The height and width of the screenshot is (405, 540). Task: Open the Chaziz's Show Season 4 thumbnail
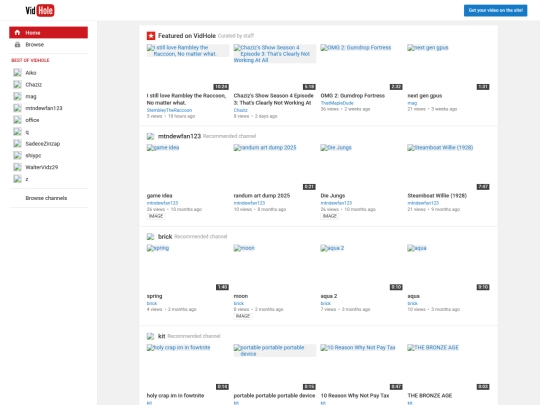[x=275, y=67]
